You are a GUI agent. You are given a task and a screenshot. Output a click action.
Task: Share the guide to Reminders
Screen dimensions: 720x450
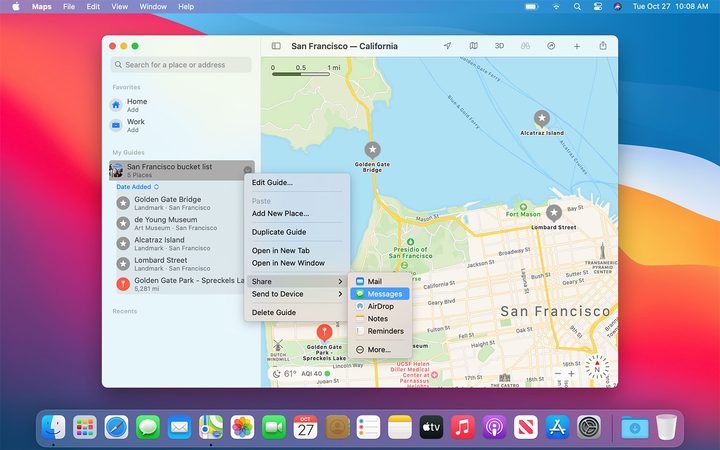click(380, 331)
